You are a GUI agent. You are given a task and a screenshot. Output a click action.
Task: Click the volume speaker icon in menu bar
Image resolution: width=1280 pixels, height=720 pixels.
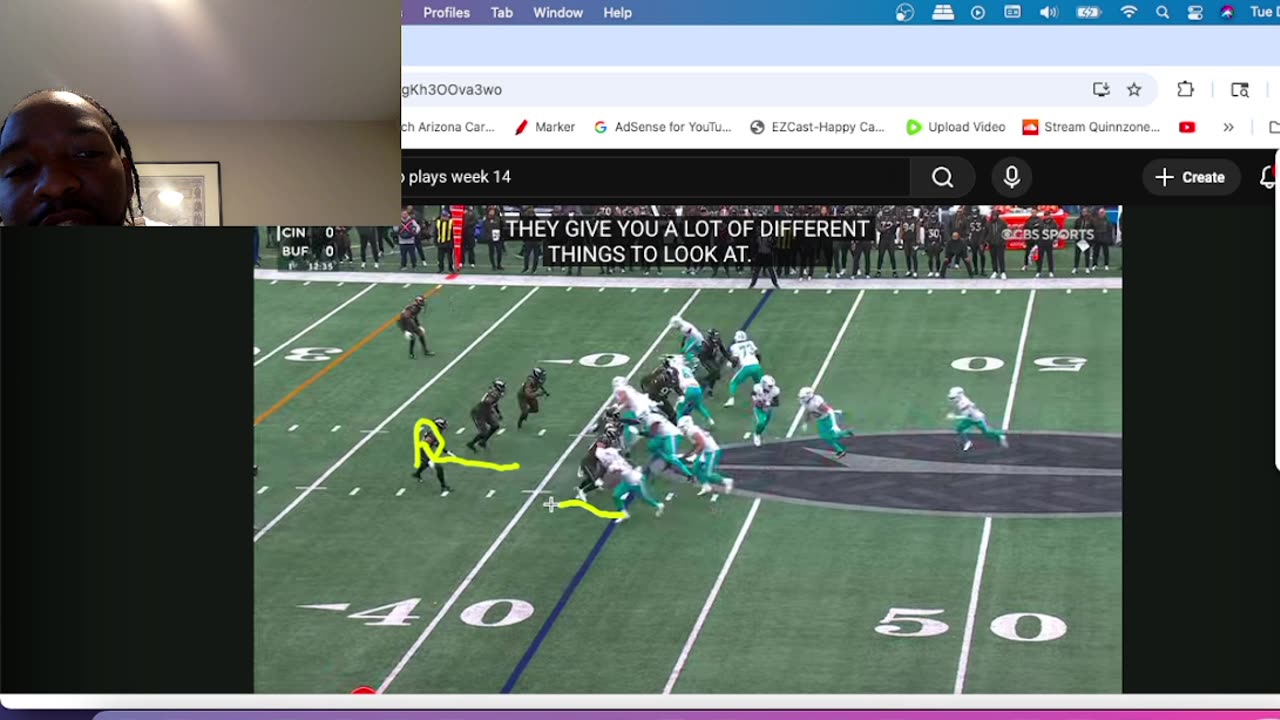pyautogui.click(x=1048, y=13)
